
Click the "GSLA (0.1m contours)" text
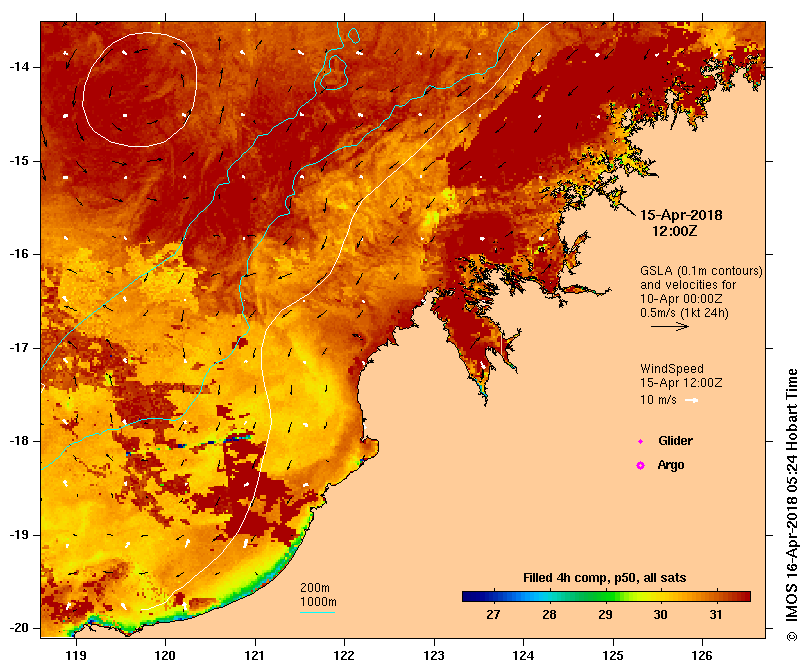point(701,271)
